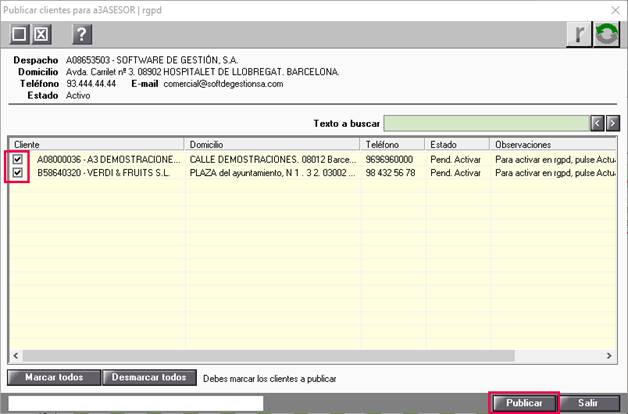Click the Teléfono value 93.444.44.44
The width and height of the screenshot is (628, 414).
click(91, 84)
